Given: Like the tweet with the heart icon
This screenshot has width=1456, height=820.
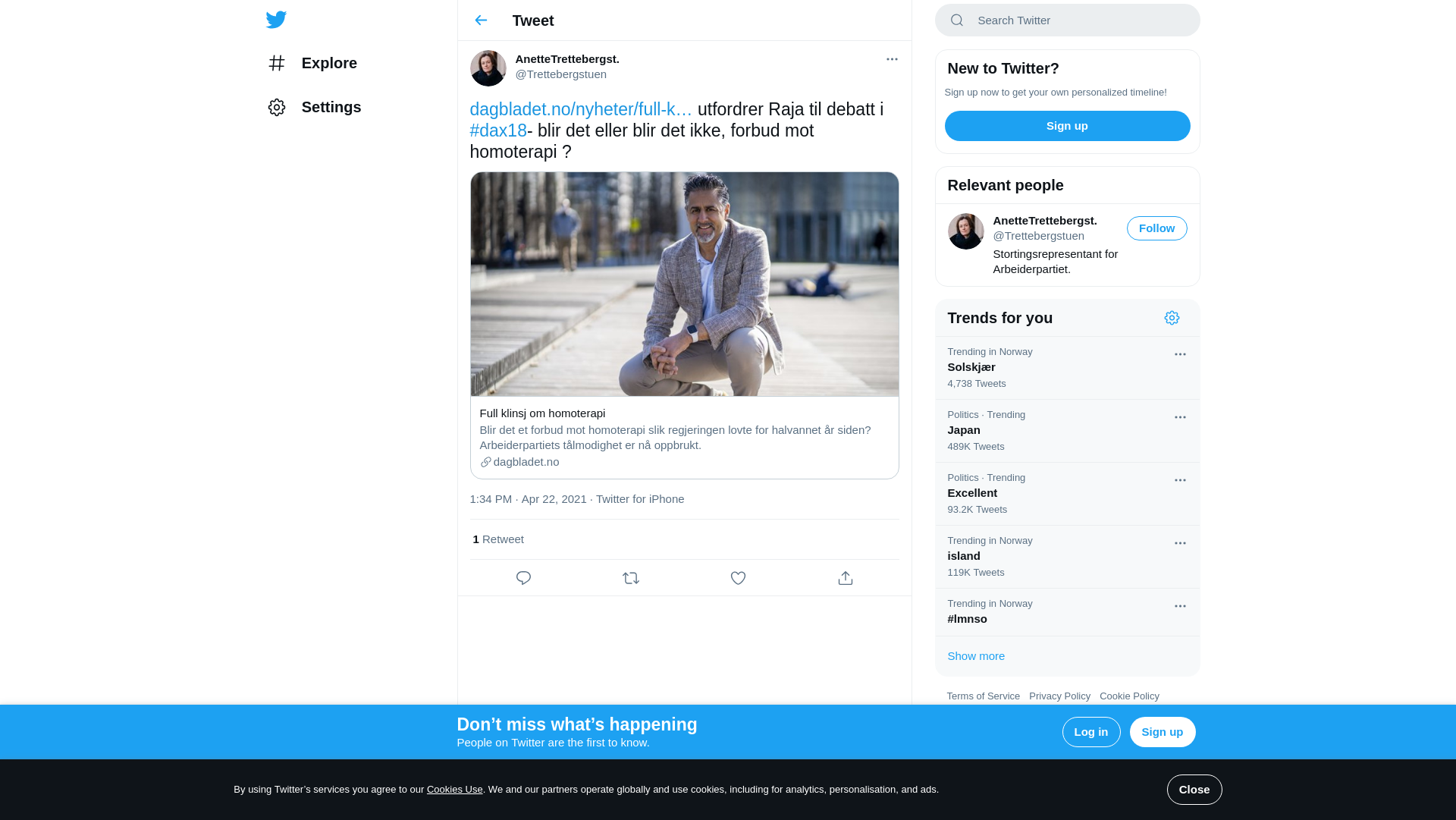Looking at the screenshot, I should click(738, 578).
